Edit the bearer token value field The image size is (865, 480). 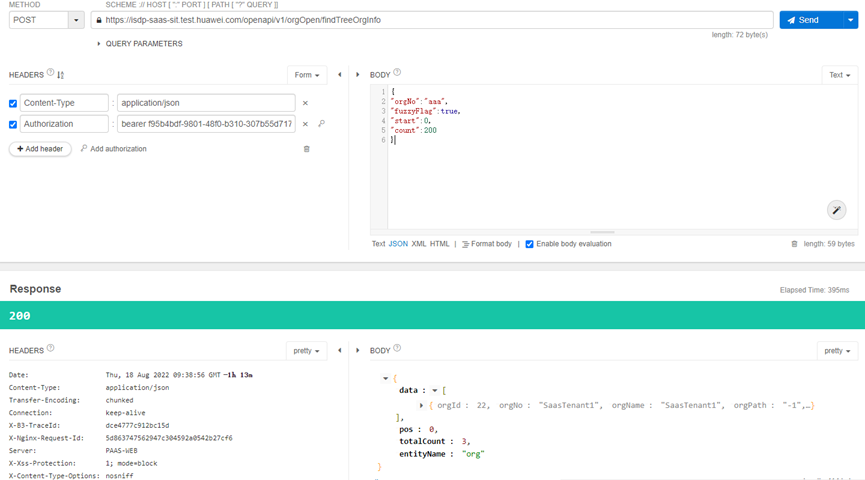206,124
